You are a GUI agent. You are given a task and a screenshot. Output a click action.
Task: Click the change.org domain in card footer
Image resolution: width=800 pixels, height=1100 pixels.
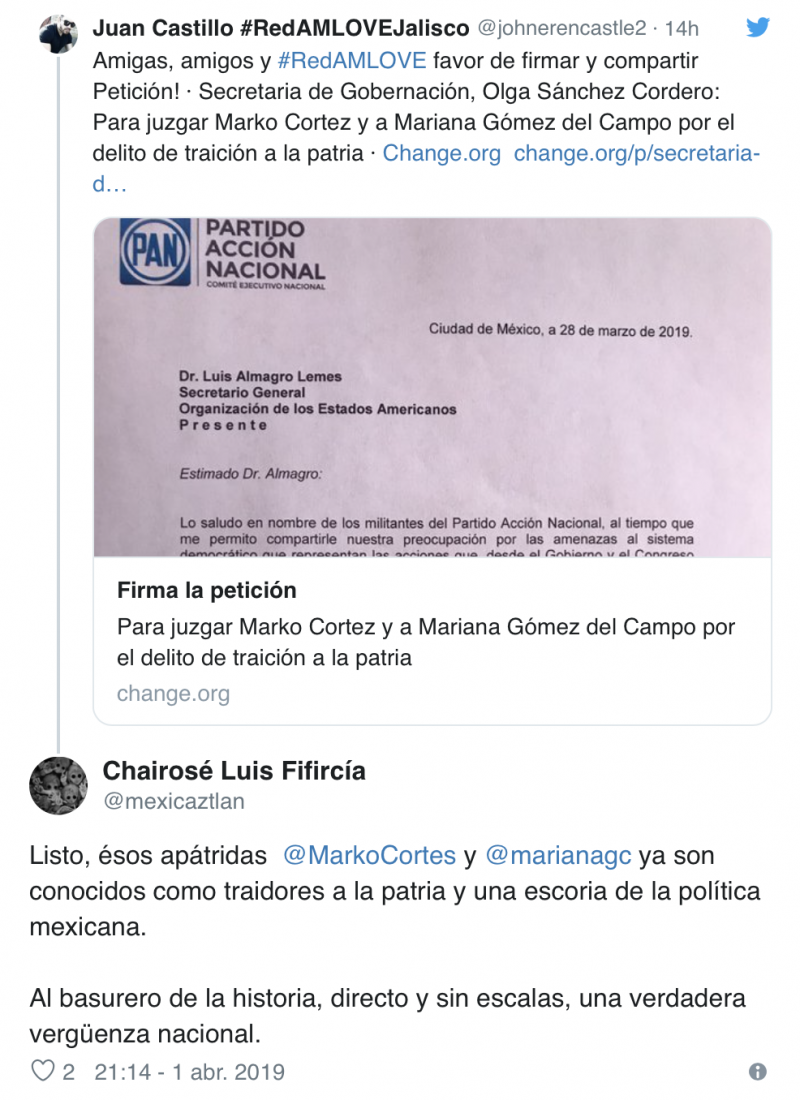173,693
